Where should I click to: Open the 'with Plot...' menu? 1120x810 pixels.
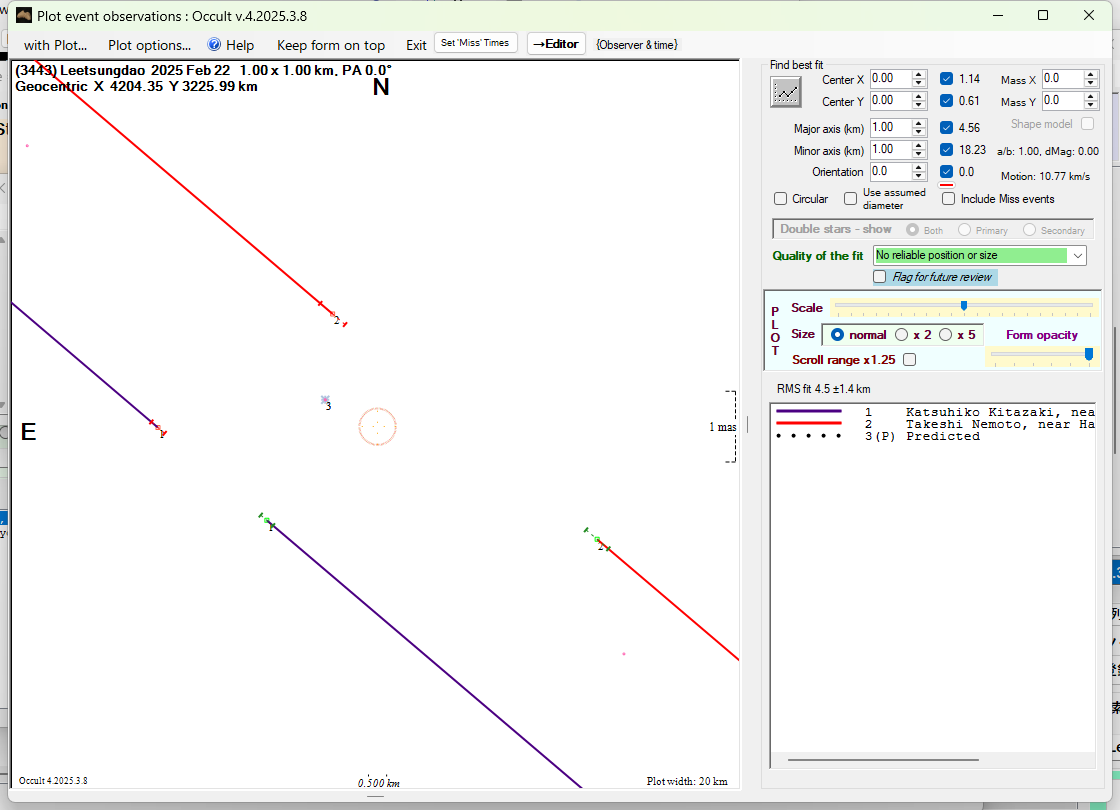pos(55,45)
